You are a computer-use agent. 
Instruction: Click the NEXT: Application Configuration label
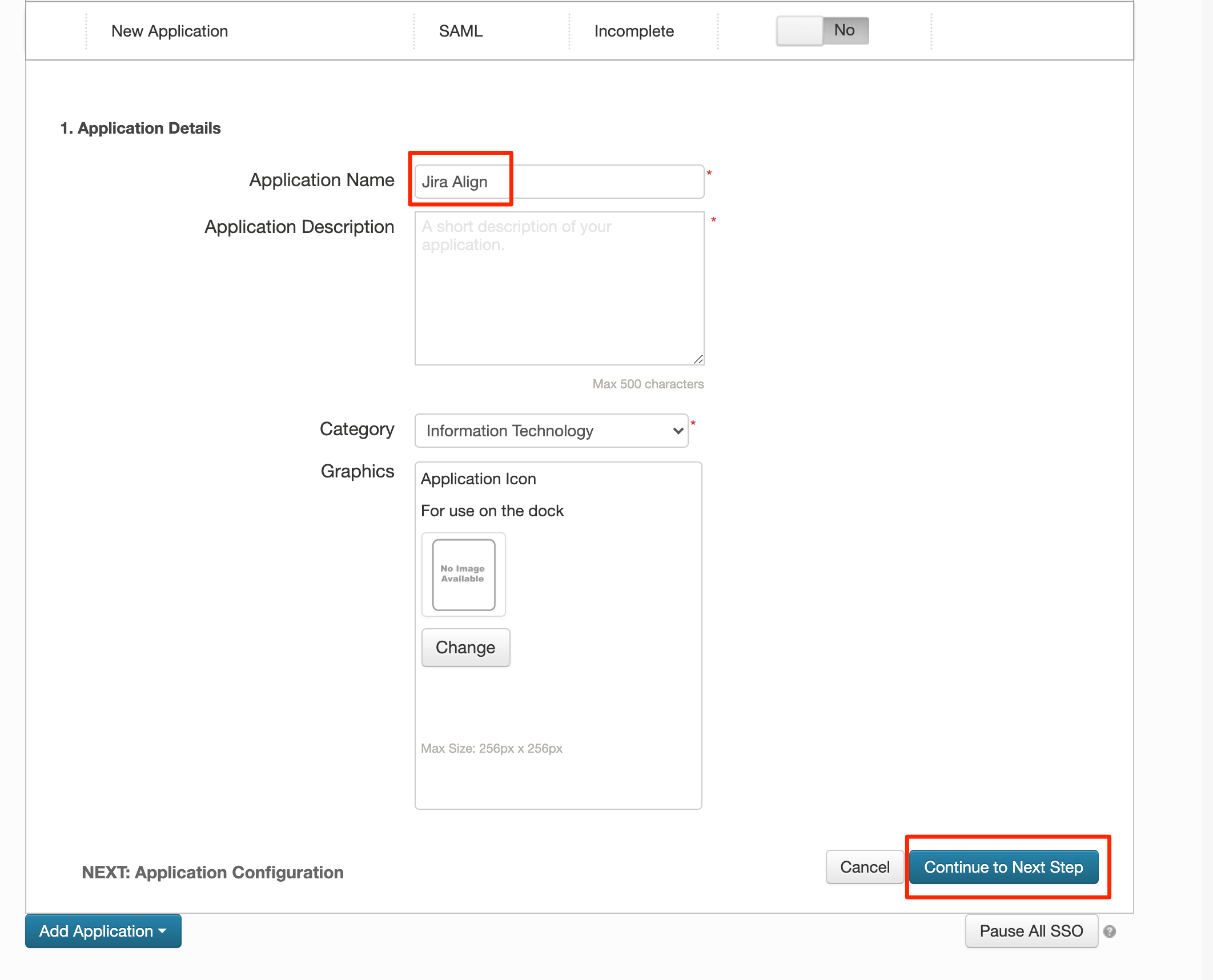[212, 872]
